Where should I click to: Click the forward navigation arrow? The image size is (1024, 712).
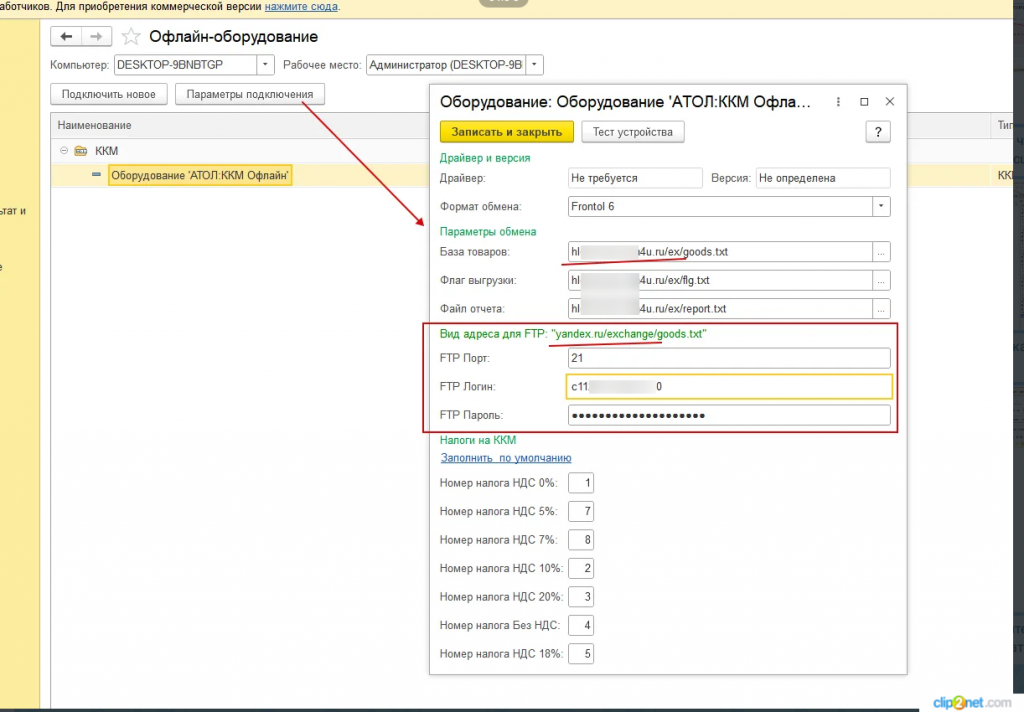point(96,37)
